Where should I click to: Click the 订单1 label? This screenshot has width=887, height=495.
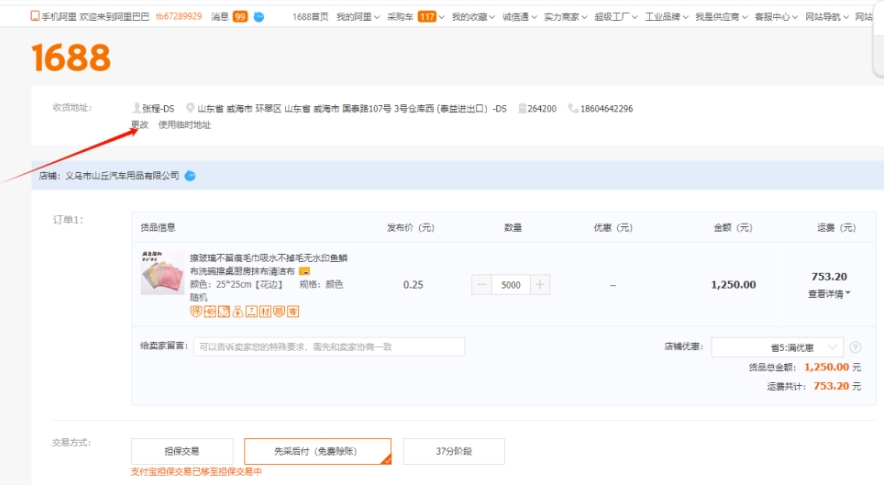click(x=68, y=219)
